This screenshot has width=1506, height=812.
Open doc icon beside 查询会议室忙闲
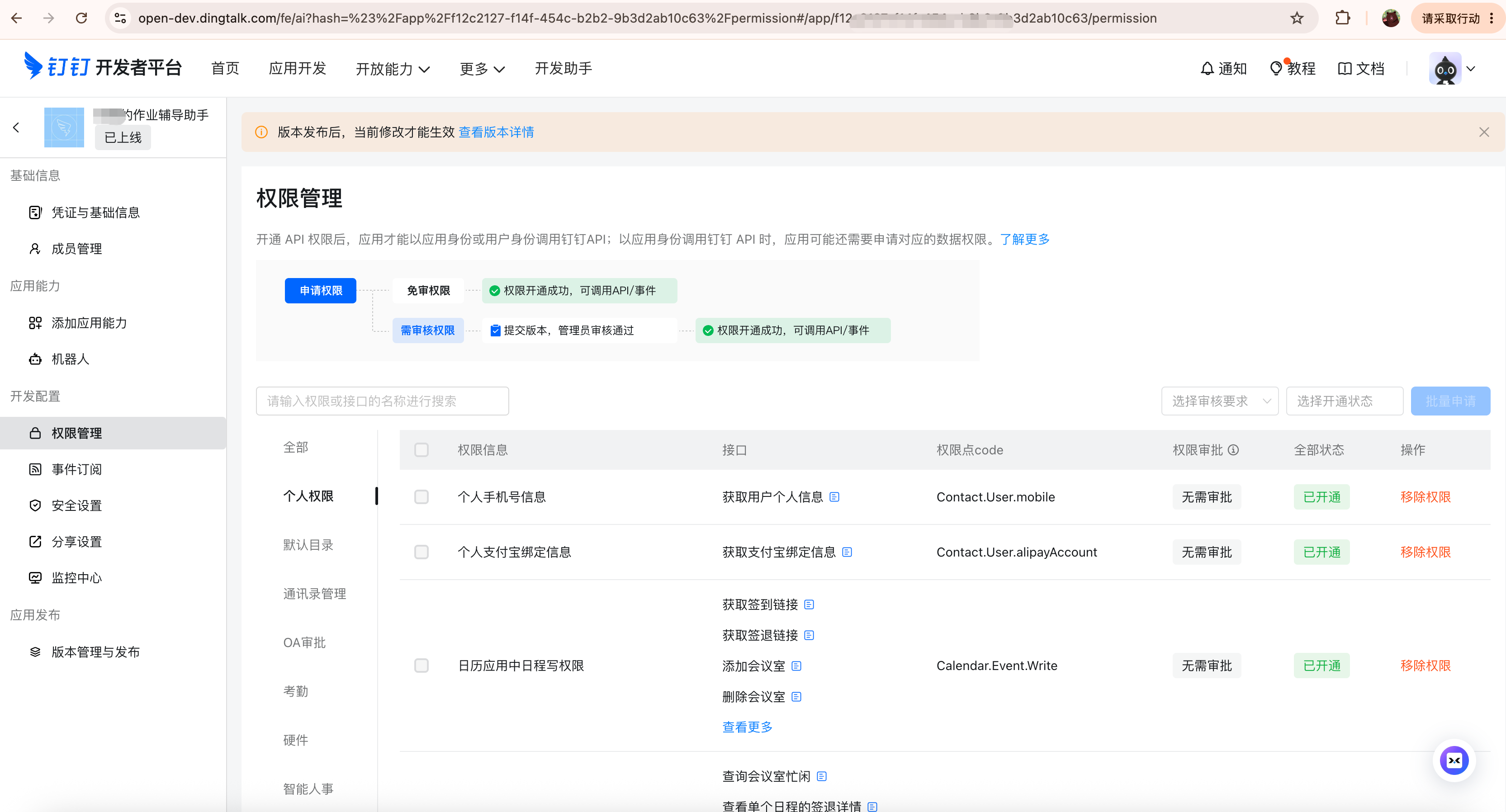pyautogui.click(x=821, y=776)
